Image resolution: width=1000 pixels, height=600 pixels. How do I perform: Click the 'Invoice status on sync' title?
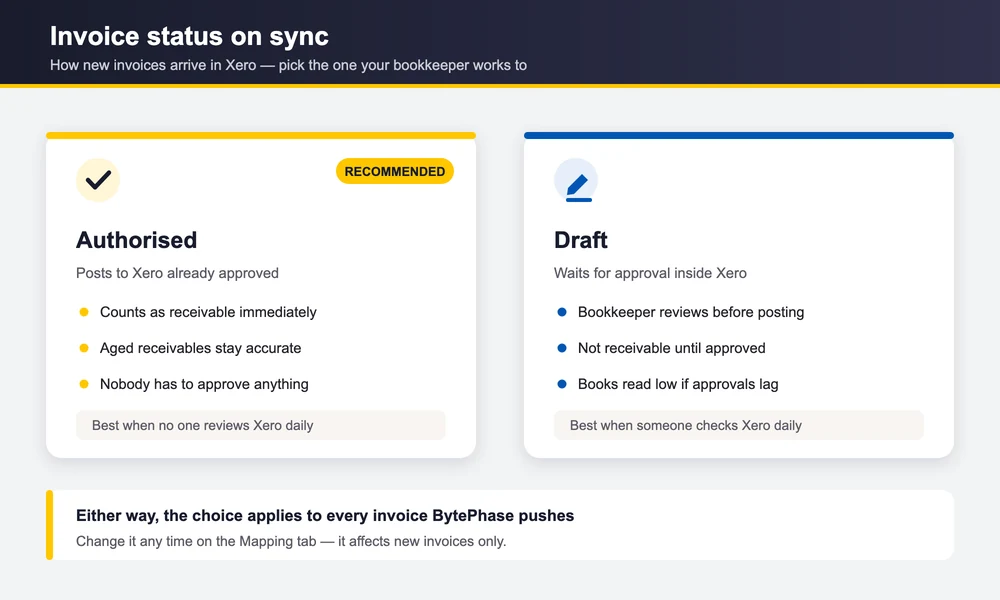tap(189, 36)
